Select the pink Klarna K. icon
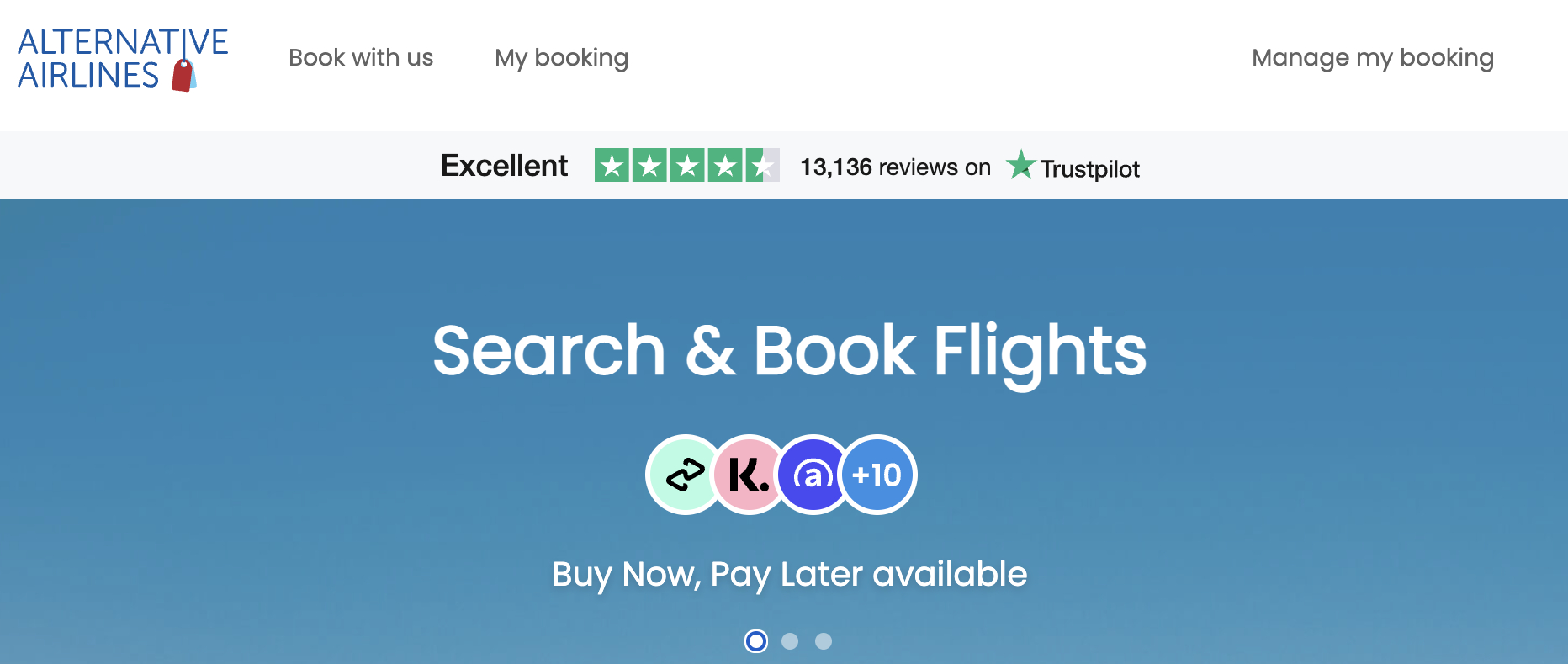The height and width of the screenshot is (664, 1568). pyautogui.click(x=749, y=475)
